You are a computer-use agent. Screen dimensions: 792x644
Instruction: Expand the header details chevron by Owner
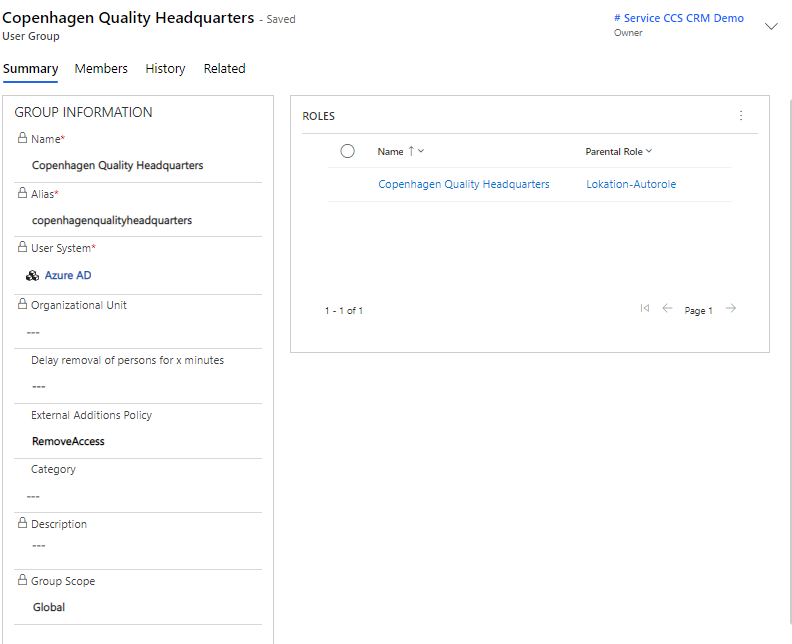(771, 26)
